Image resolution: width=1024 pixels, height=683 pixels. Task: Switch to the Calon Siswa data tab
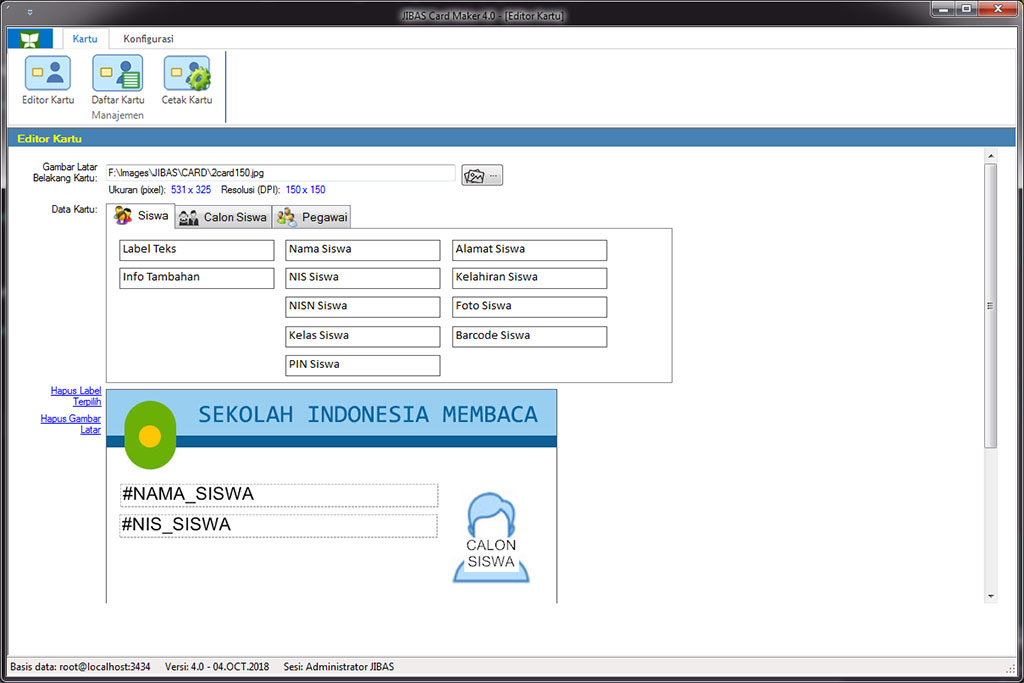pyautogui.click(x=223, y=217)
